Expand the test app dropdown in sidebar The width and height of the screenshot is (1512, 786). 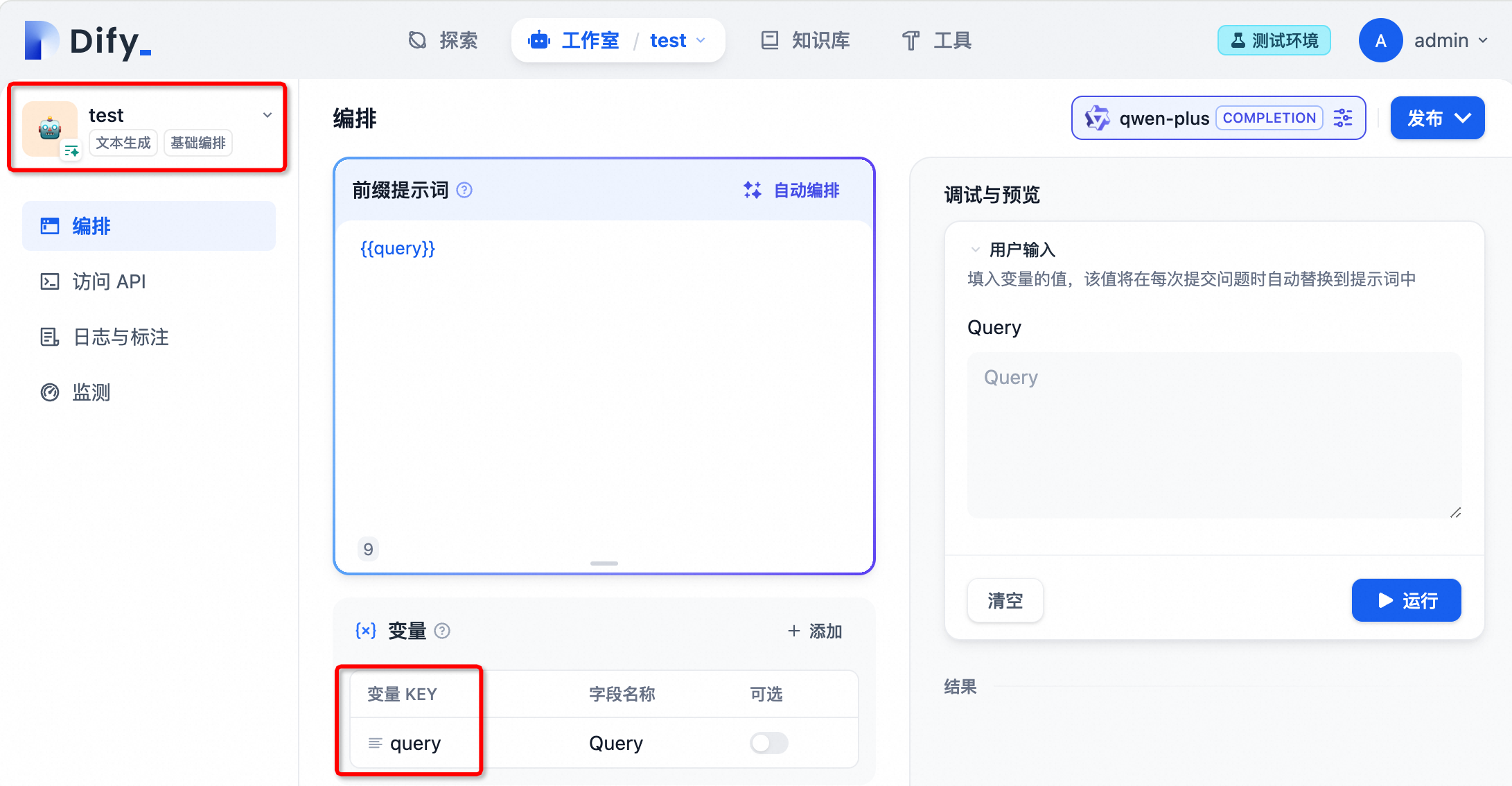(x=267, y=115)
